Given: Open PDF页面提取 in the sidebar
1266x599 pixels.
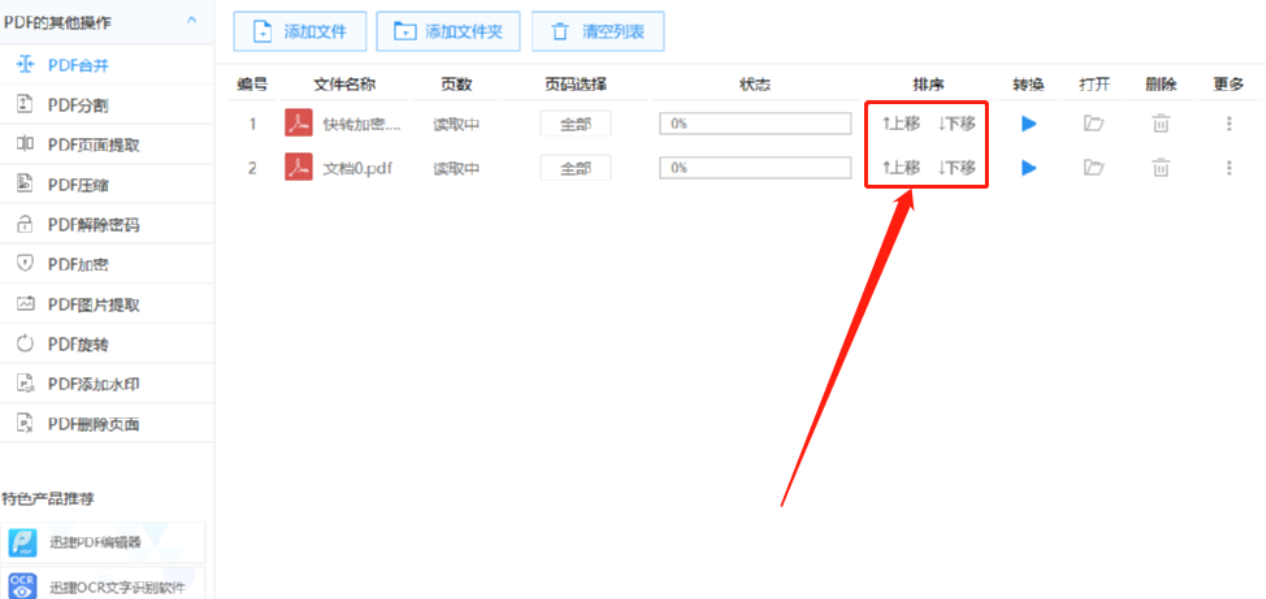Looking at the screenshot, I should 107,145.
